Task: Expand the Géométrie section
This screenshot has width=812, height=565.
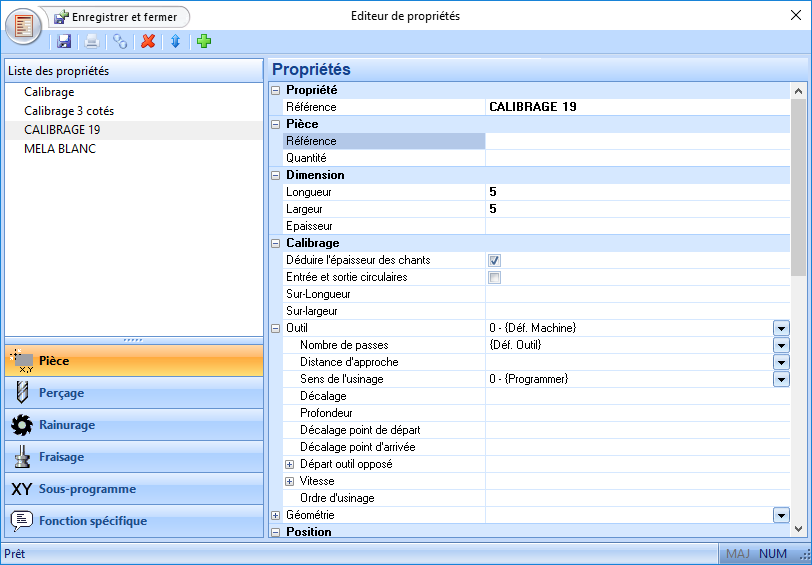Action: [x=276, y=515]
